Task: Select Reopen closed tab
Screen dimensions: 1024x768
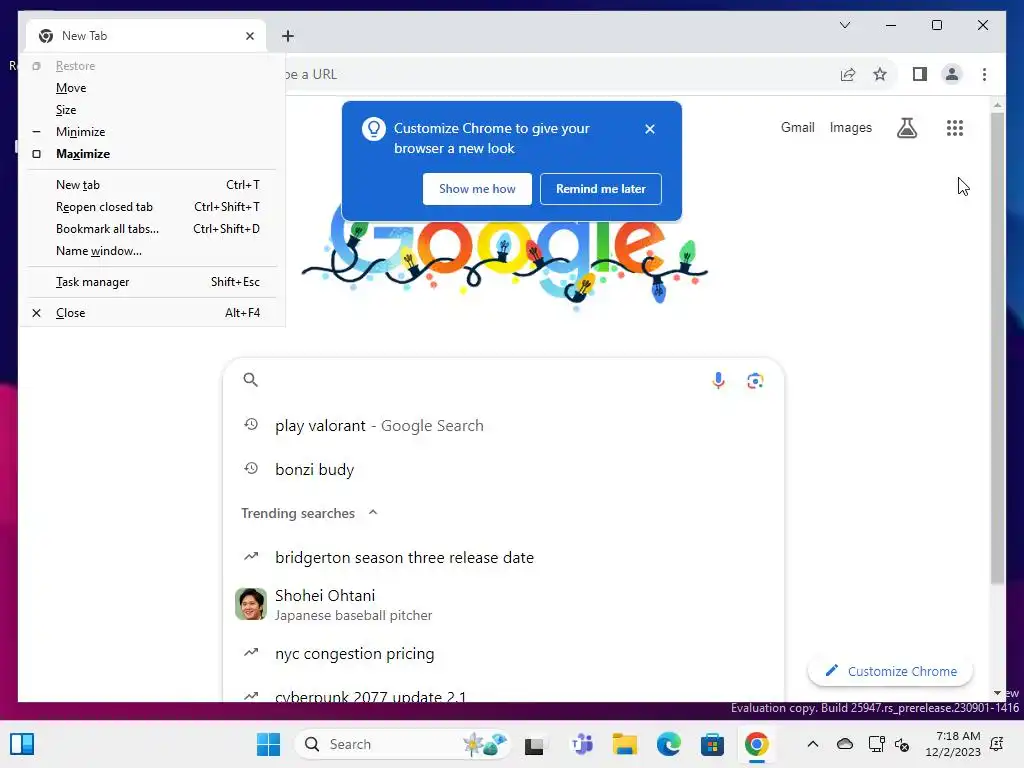Action: [152, 207]
